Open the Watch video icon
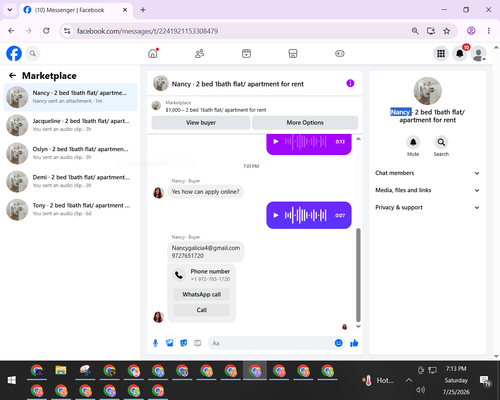Screen dimensions: 500x400 (246, 53)
